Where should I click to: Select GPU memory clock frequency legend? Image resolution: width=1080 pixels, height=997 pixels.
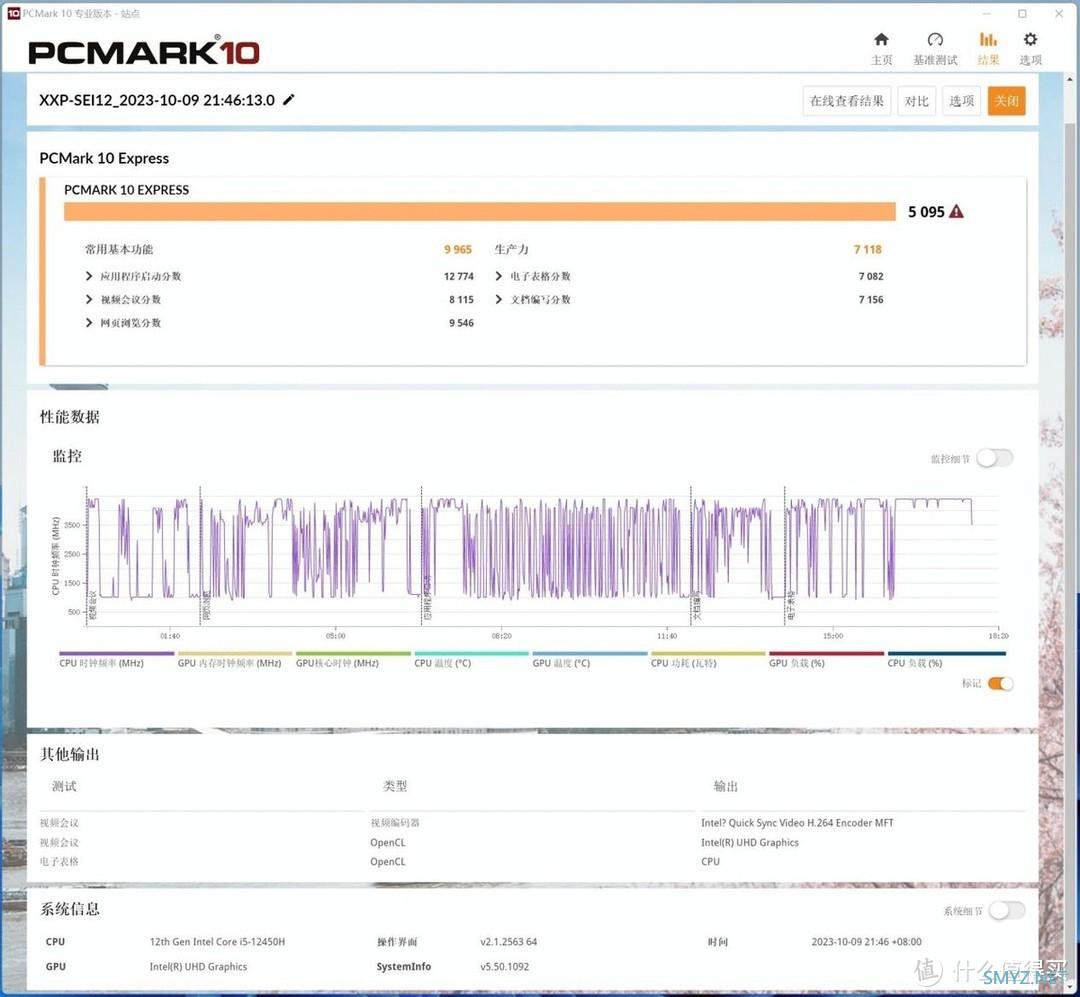234,659
